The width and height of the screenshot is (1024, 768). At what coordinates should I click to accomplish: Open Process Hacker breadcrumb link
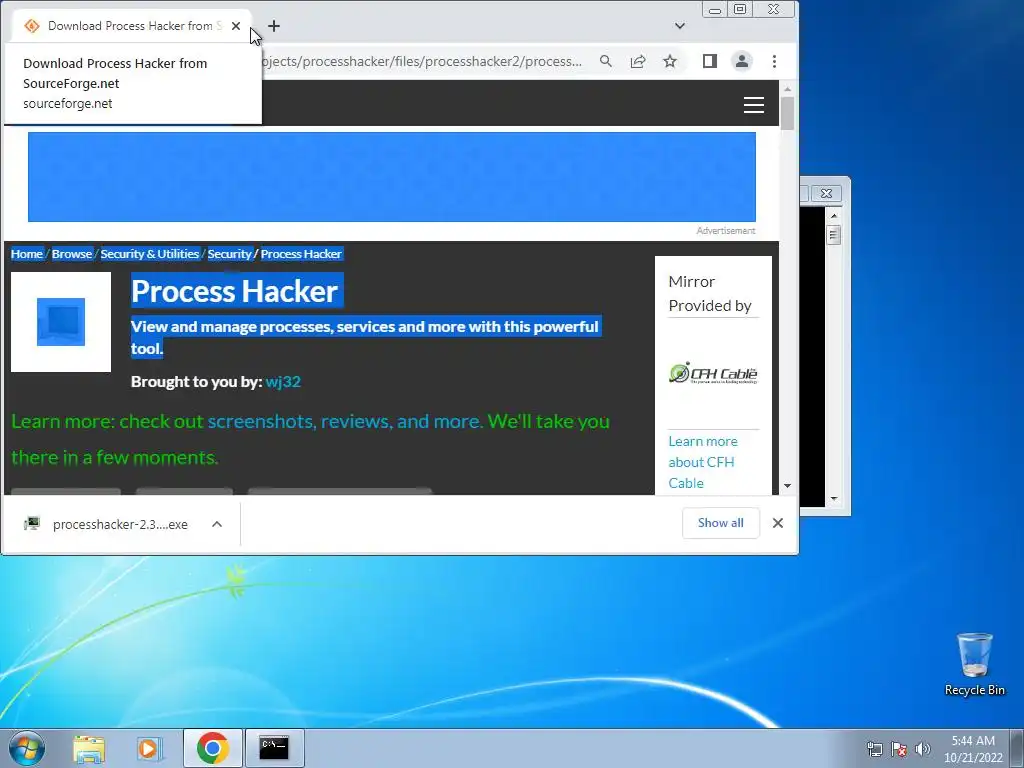pos(301,254)
